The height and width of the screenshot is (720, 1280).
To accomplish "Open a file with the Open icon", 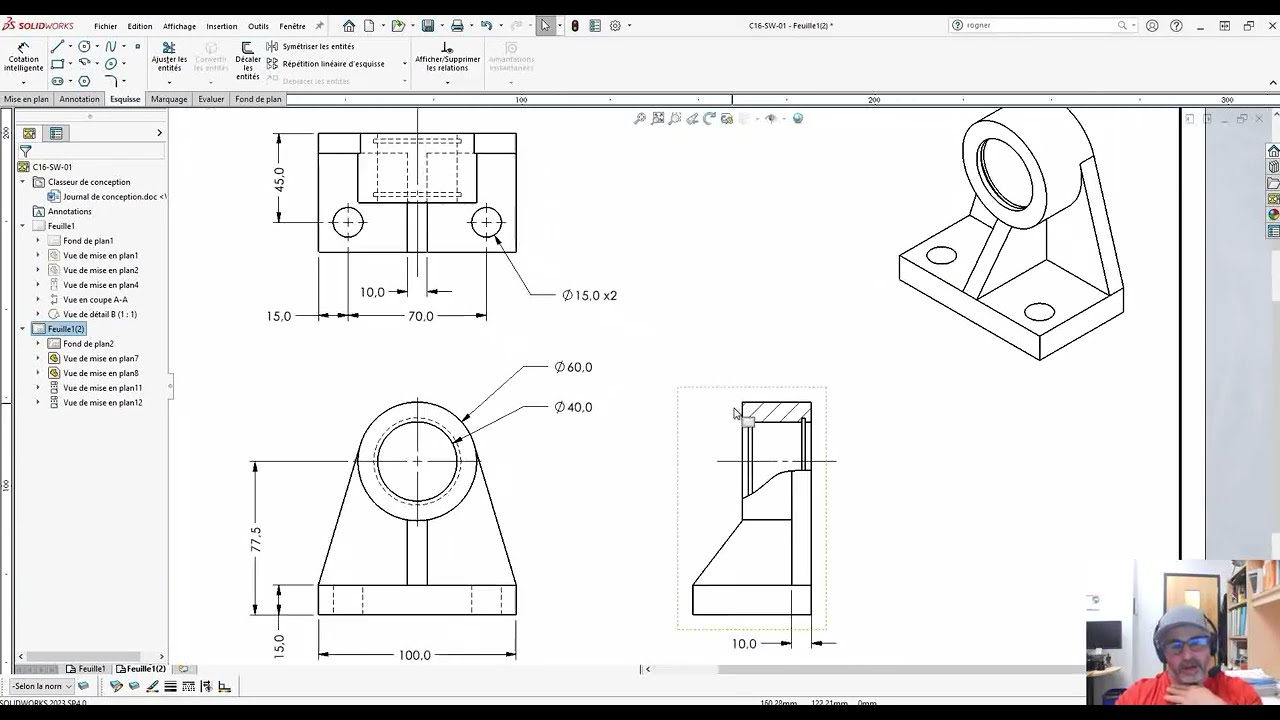I will (398, 26).
